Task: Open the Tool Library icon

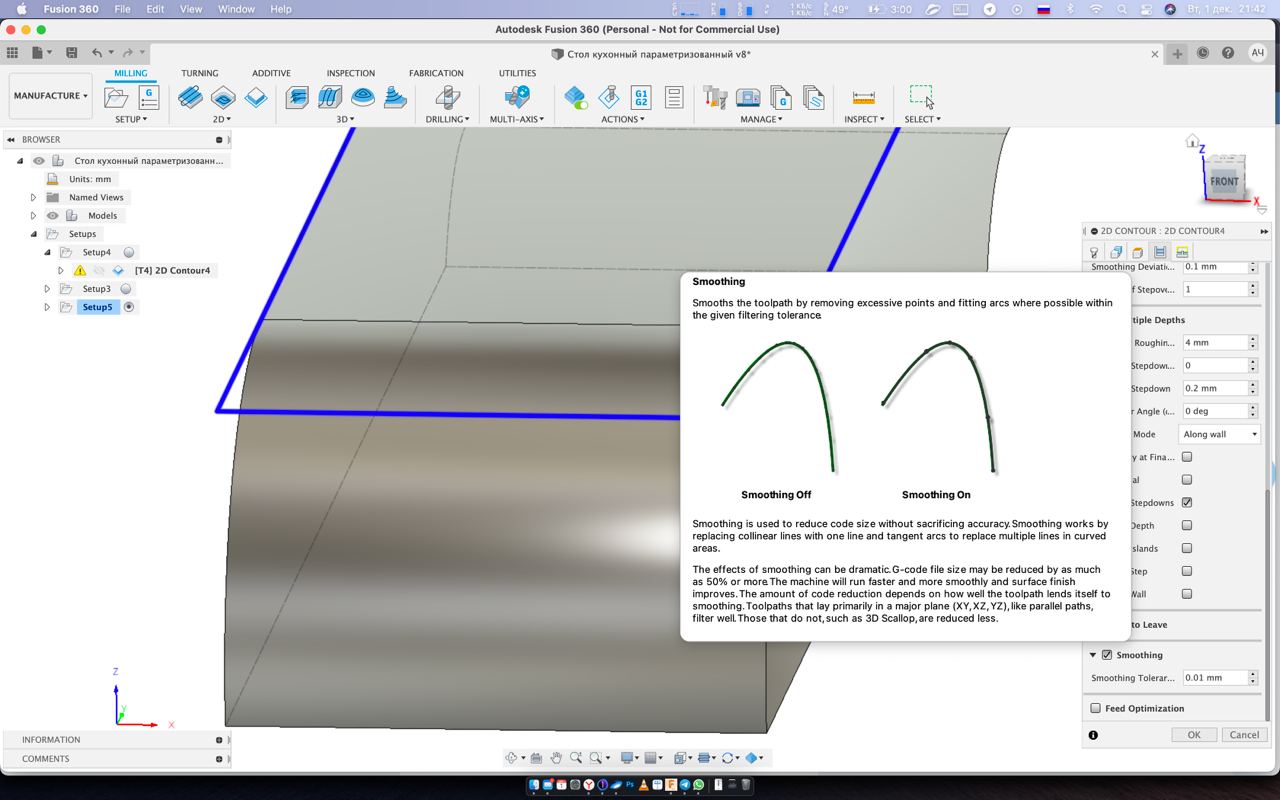Action: [x=715, y=97]
